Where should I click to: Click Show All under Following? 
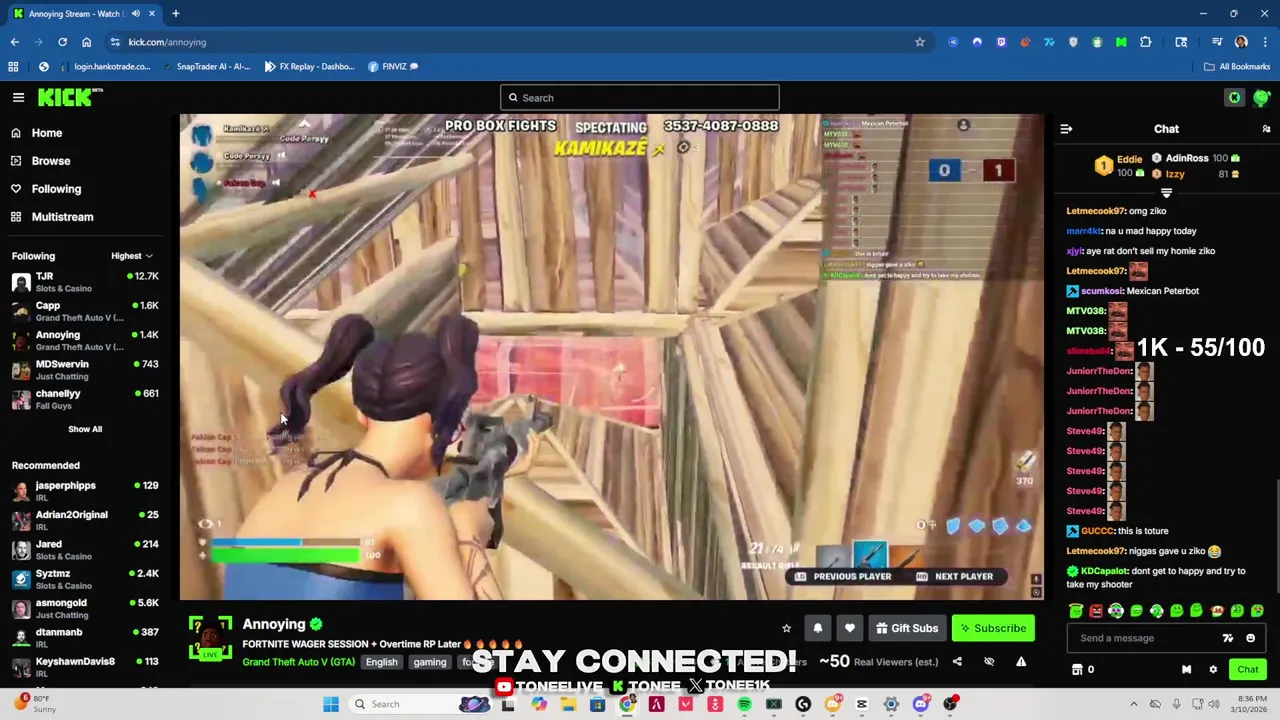85,429
